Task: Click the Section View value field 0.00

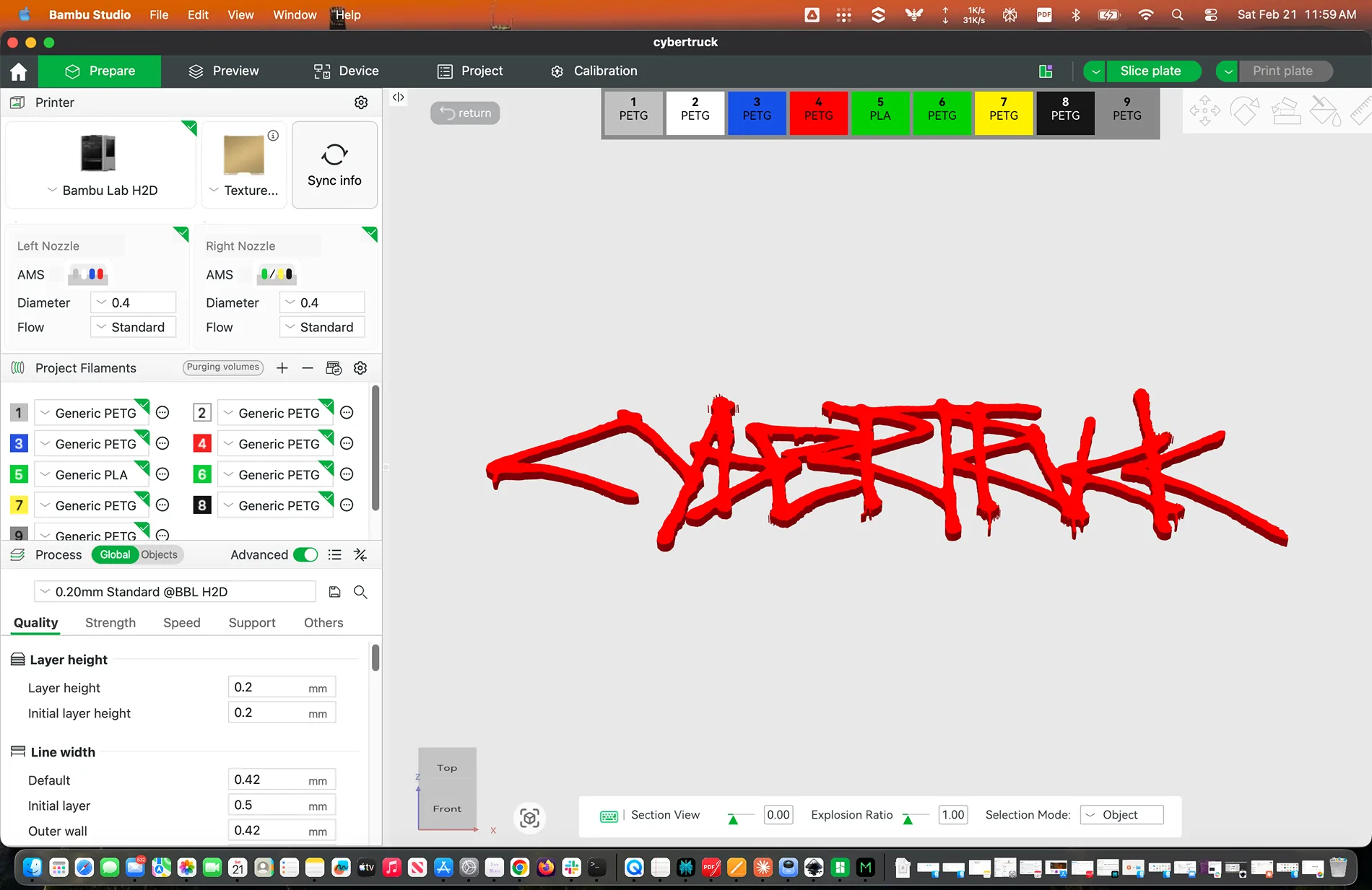Action: point(778,815)
